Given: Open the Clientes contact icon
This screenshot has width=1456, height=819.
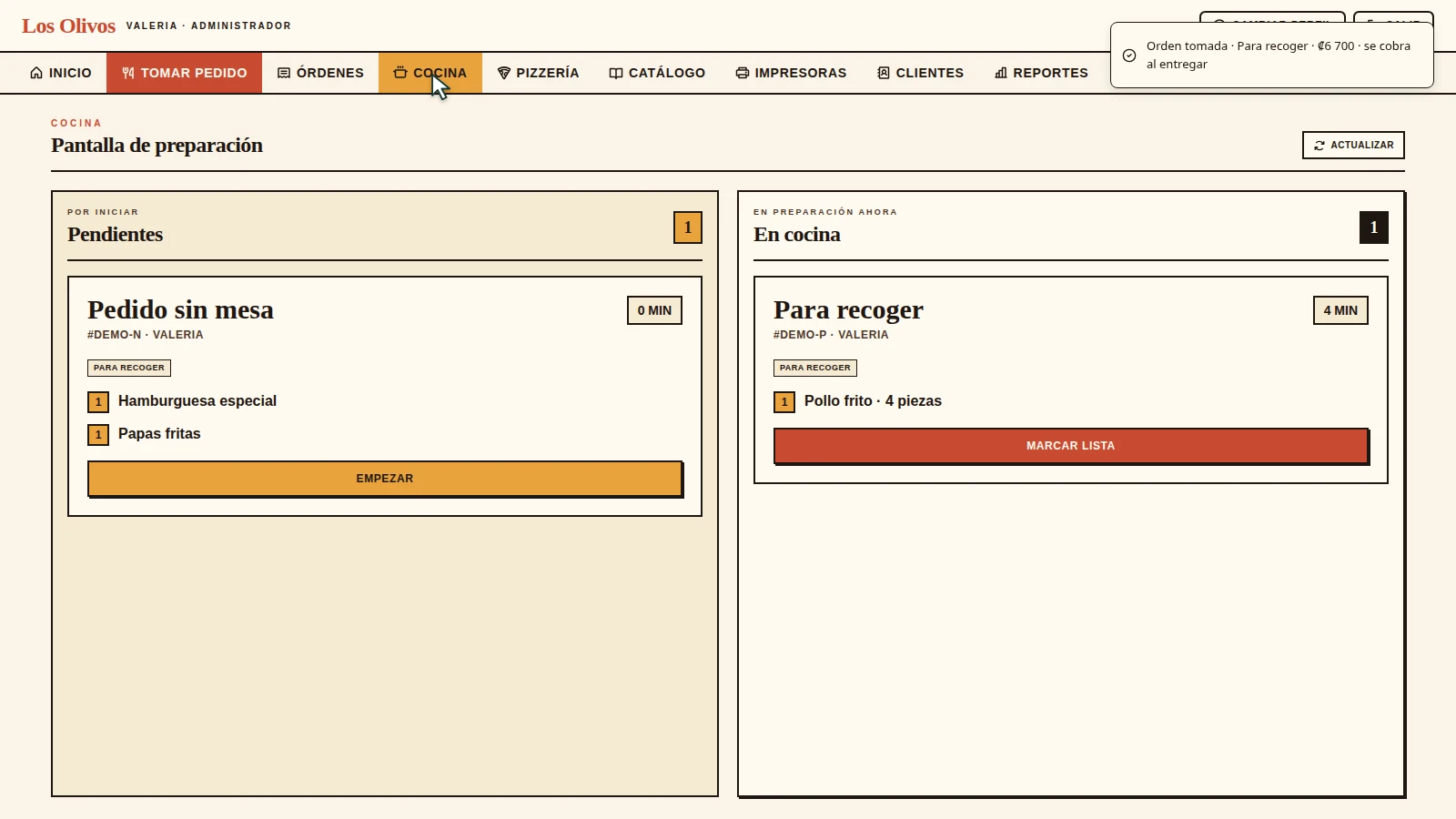Looking at the screenshot, I should click(884, 73).
